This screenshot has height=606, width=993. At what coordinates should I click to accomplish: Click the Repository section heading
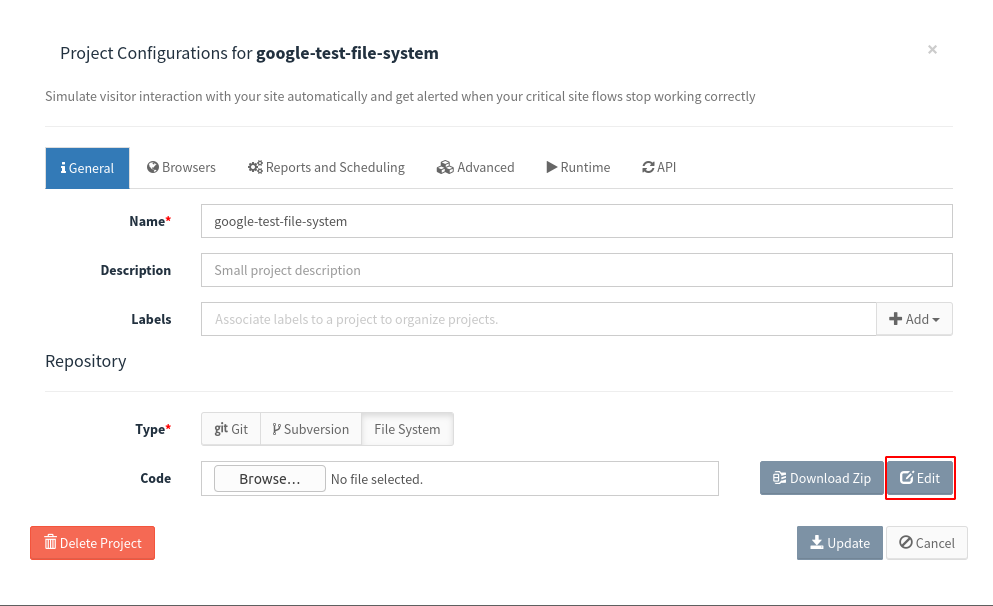(85, 361)
